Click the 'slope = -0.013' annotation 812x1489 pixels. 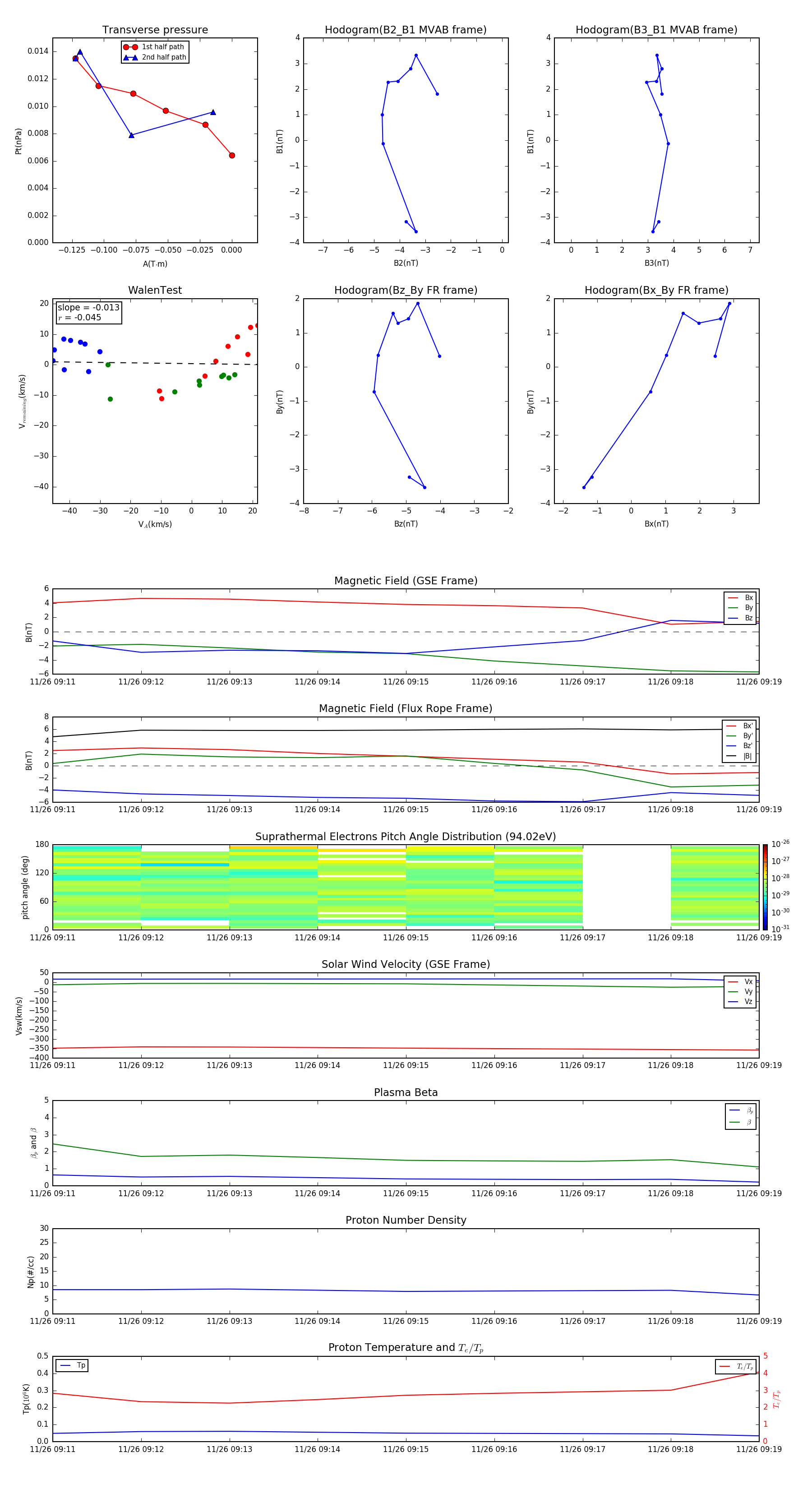[88, 308]
